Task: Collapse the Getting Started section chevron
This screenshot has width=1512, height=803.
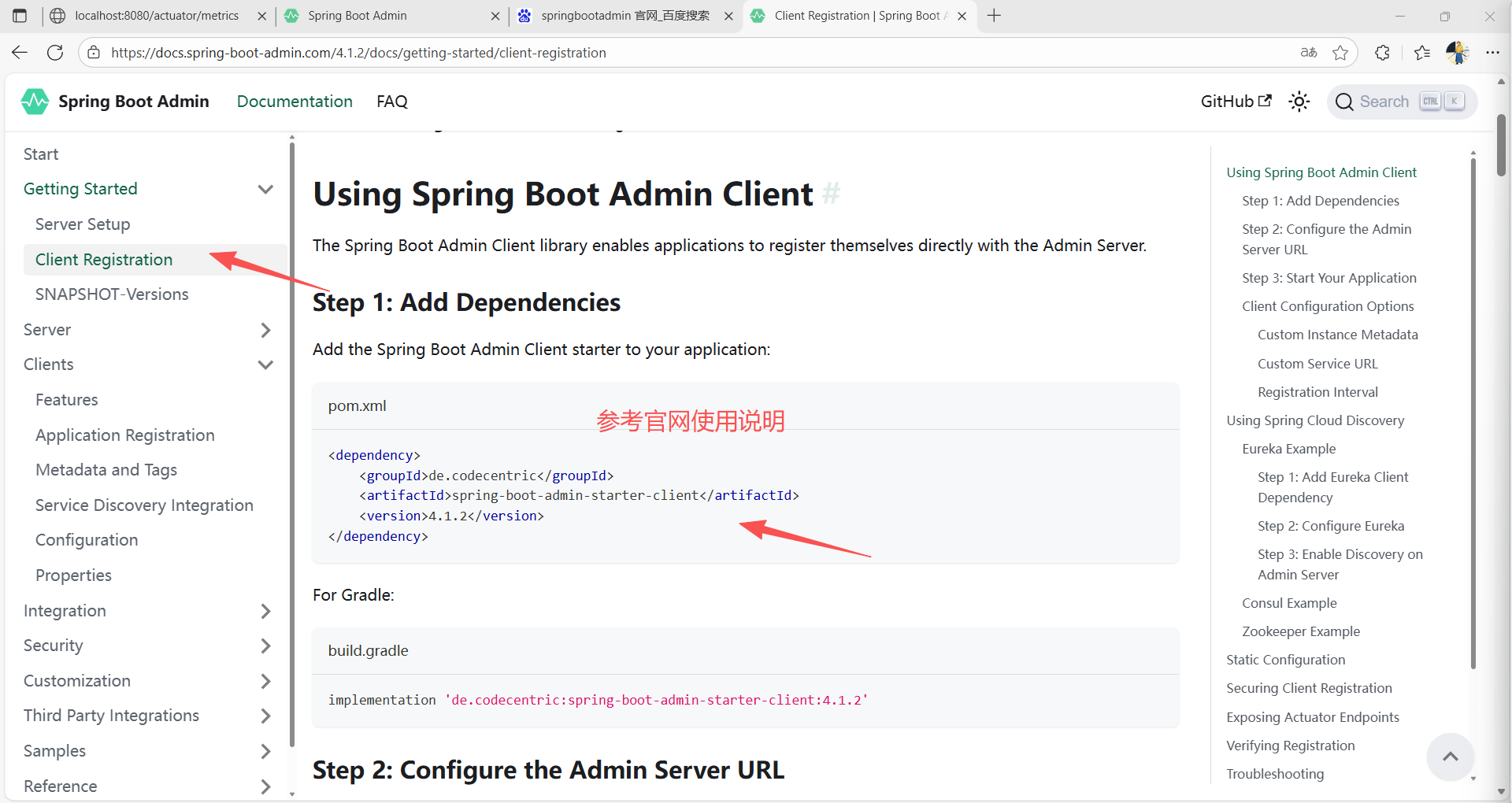Action: pos(265,189)
